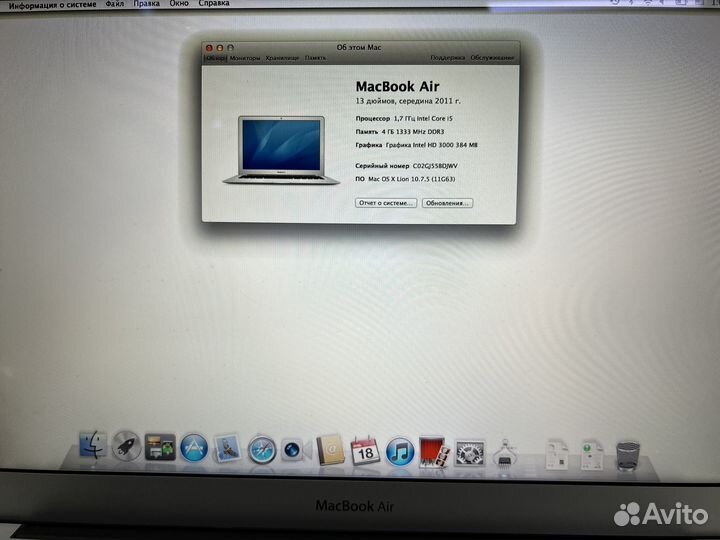Open iCal calendar showing 18

(365, 451)
